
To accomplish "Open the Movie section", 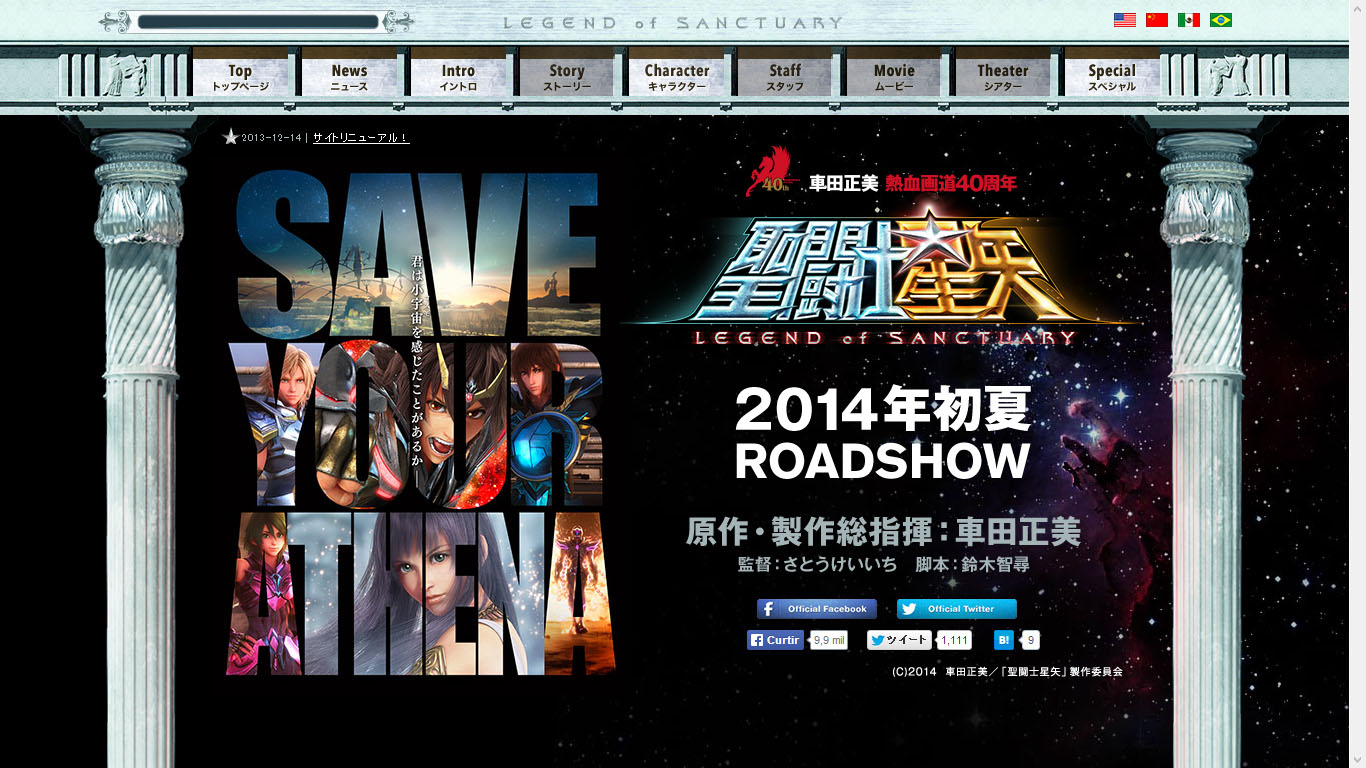I will 894,76.
